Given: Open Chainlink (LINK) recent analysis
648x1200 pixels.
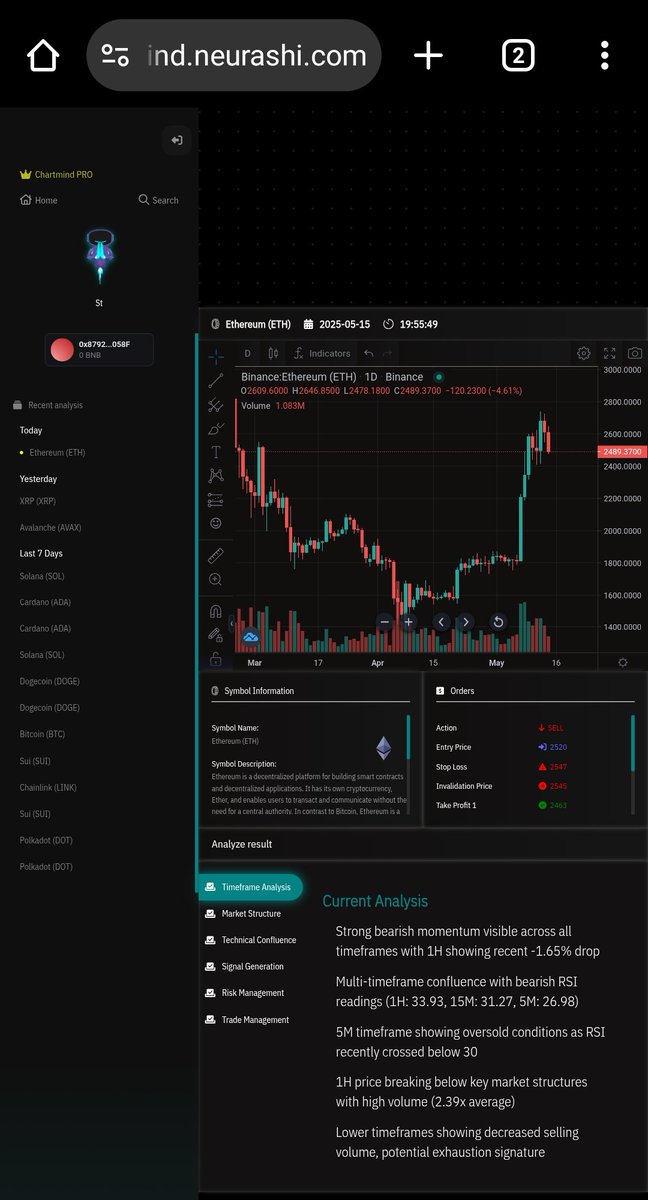Looking at the screenshot, I should (x=49, y=788).
